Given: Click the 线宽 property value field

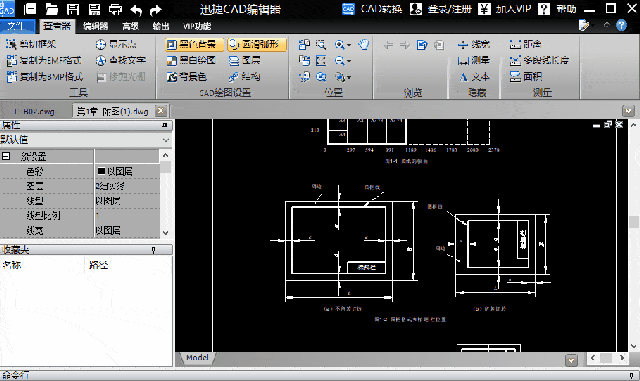Looking at the screenshot, I should 127,230.
